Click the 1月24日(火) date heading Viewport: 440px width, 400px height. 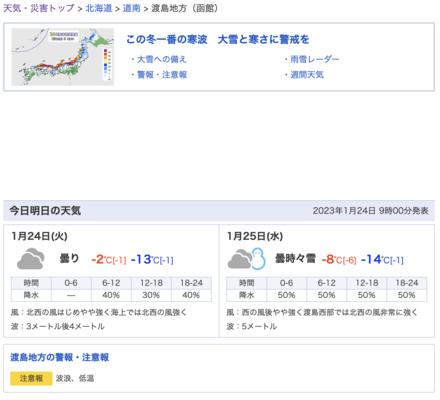point(39,236)
